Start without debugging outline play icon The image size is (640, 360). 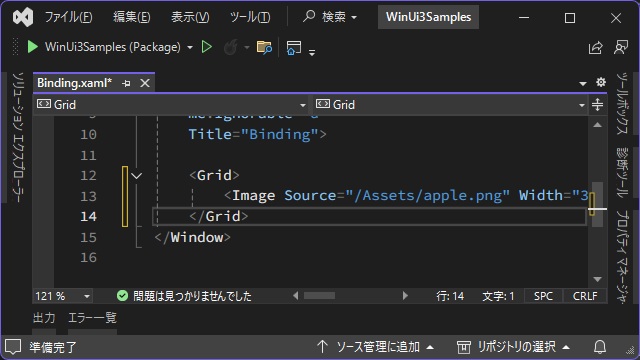pos(207,47)
